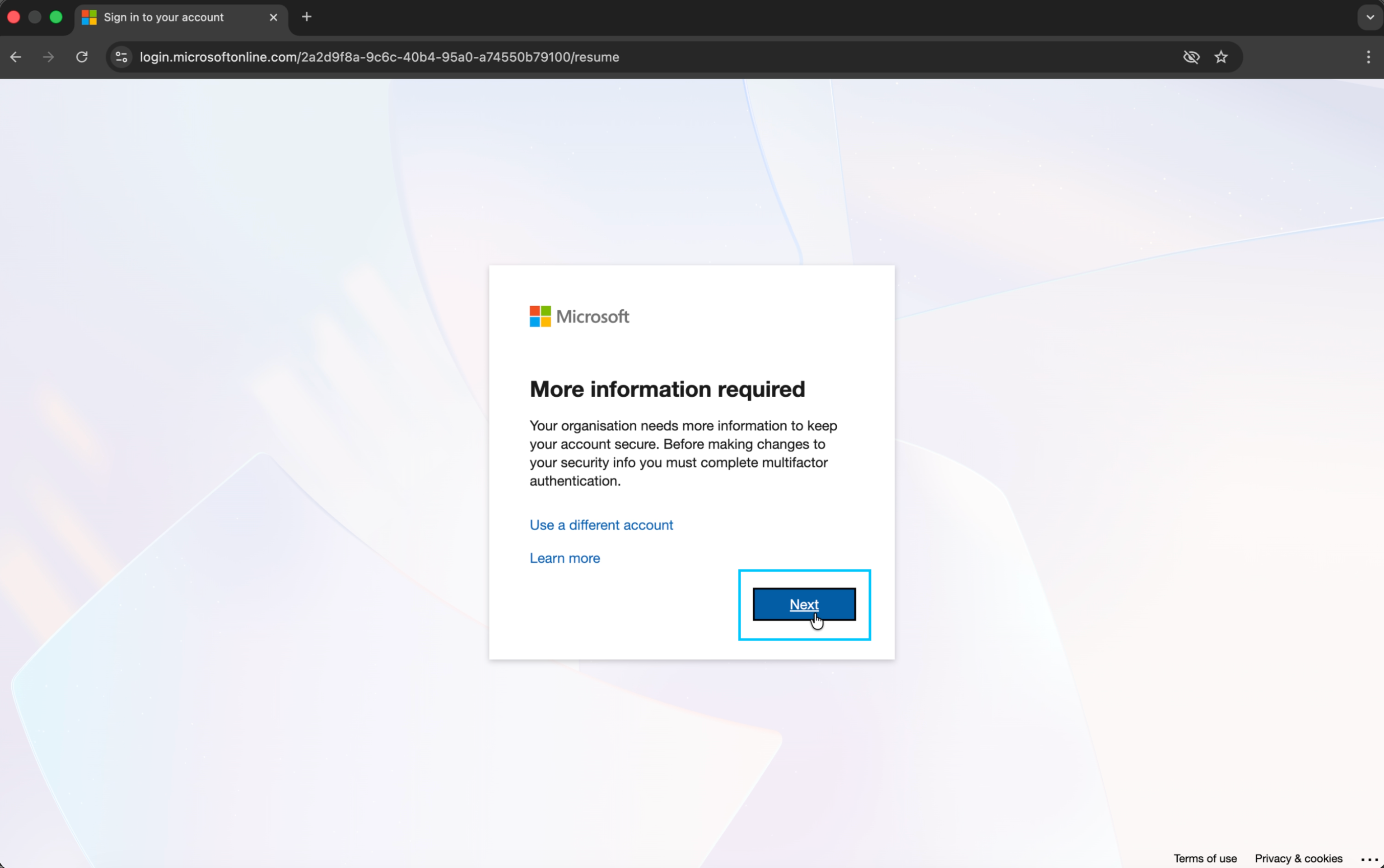The width and height of the screenshot is (1384, 868).
Task: Toggle the crossed-eye privacy indicator
Action: click(1191, 56)
